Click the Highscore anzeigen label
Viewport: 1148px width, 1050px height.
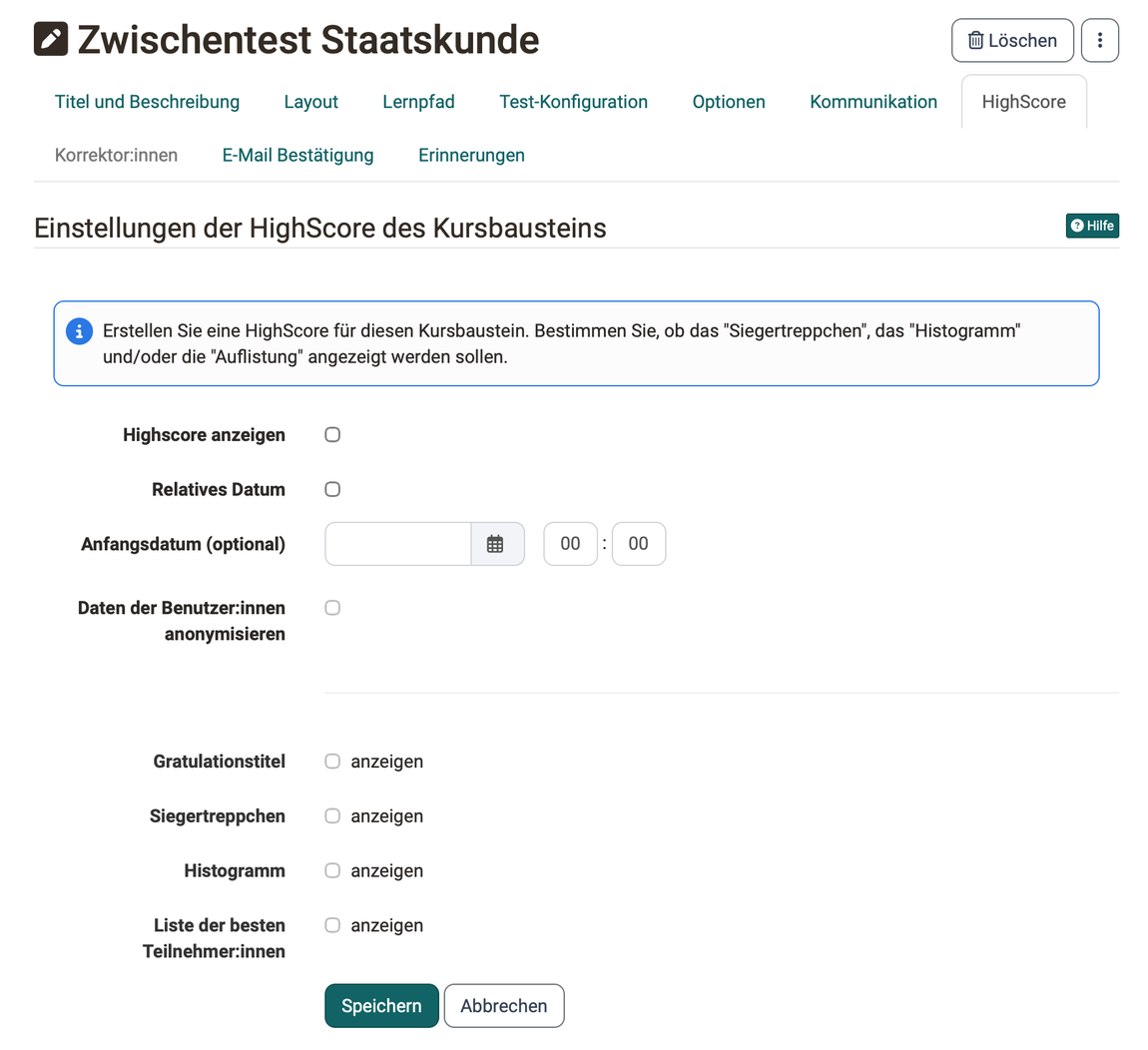[x=204, y=435]
